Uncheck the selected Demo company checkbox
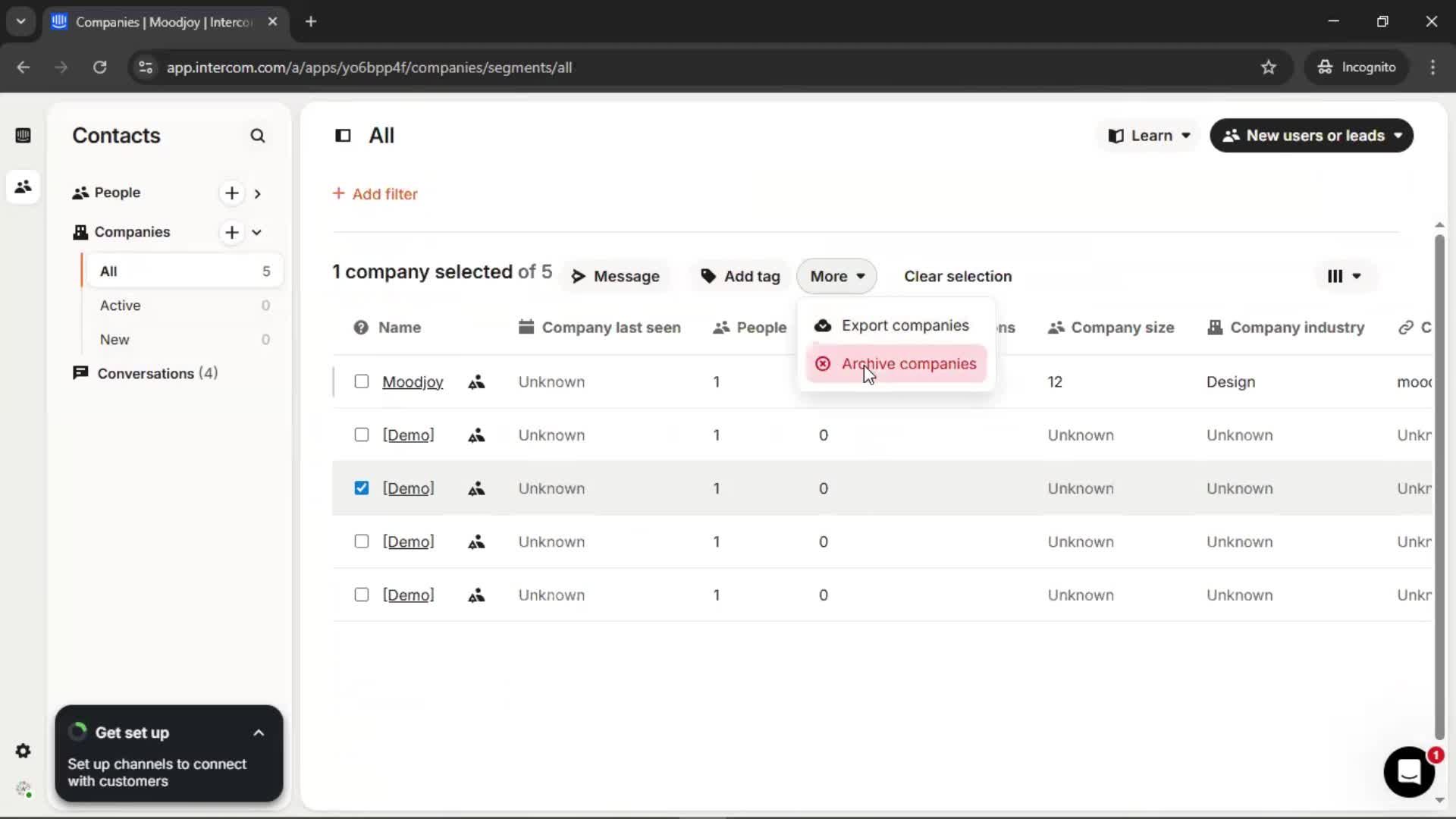 tap(362, 488)
